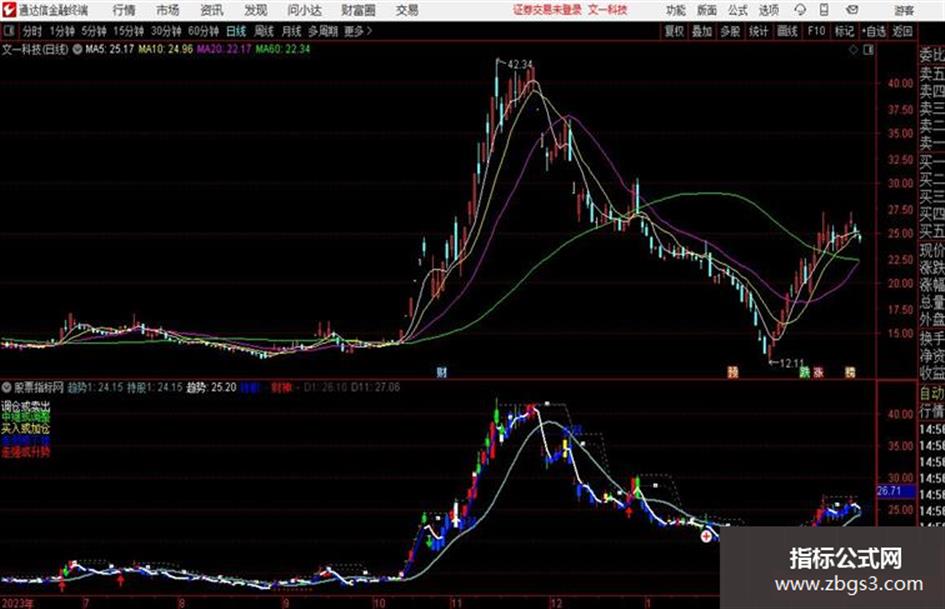The height and width of the screenshot is (609, 945).
Task: Open the mail envelope icon
Action: point(852,10)
